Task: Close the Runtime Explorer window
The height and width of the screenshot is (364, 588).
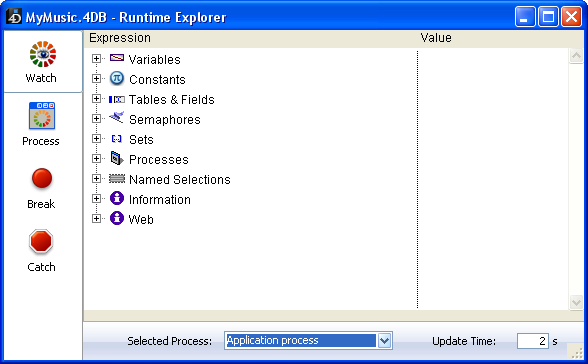Action: (x=571, y=17)
